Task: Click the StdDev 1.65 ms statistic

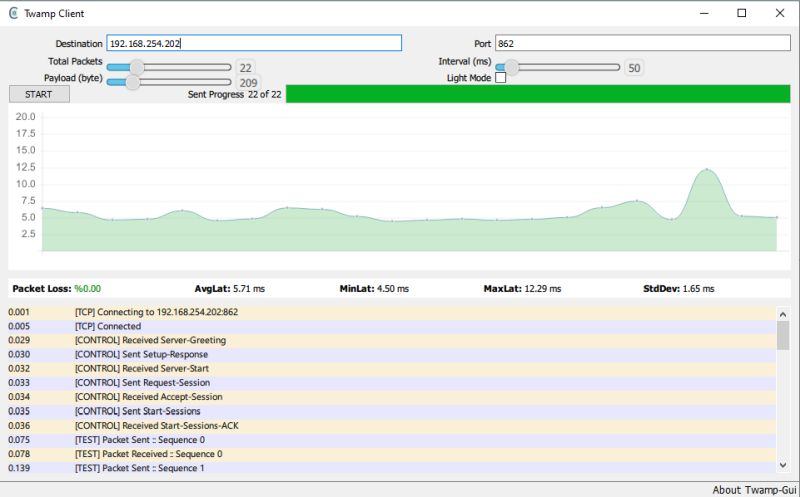Action: pyautogui.click(x=679, y=289)
